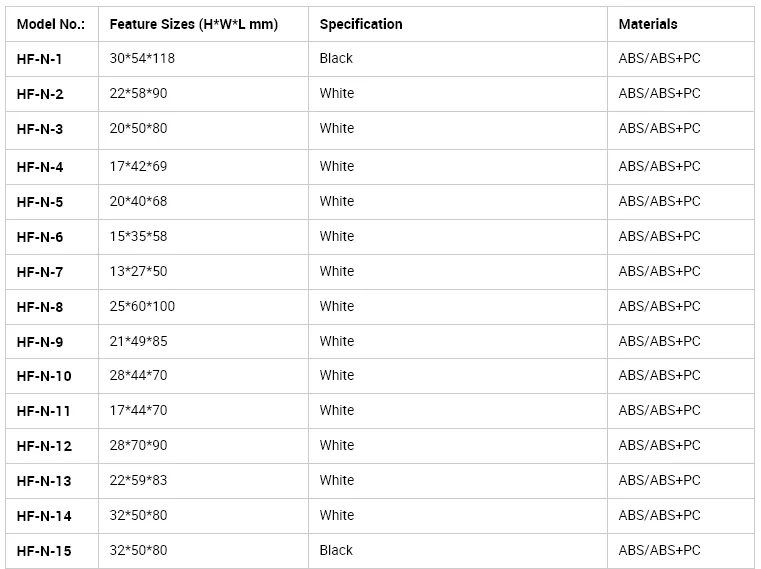Select the HF-N-8 model cell
The height and width of the screenshot is (569, 761).
click(40, 307)
